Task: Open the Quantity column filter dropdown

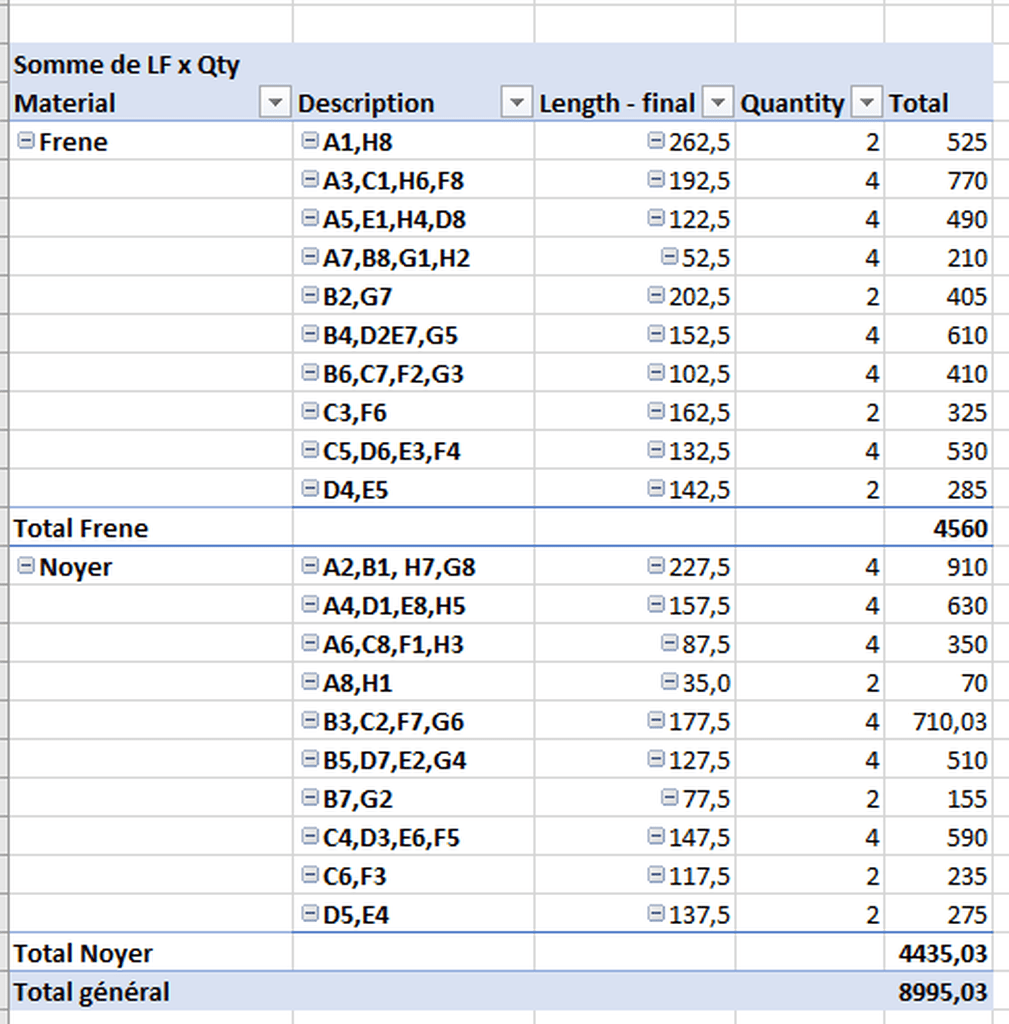Action: [867, 103]
